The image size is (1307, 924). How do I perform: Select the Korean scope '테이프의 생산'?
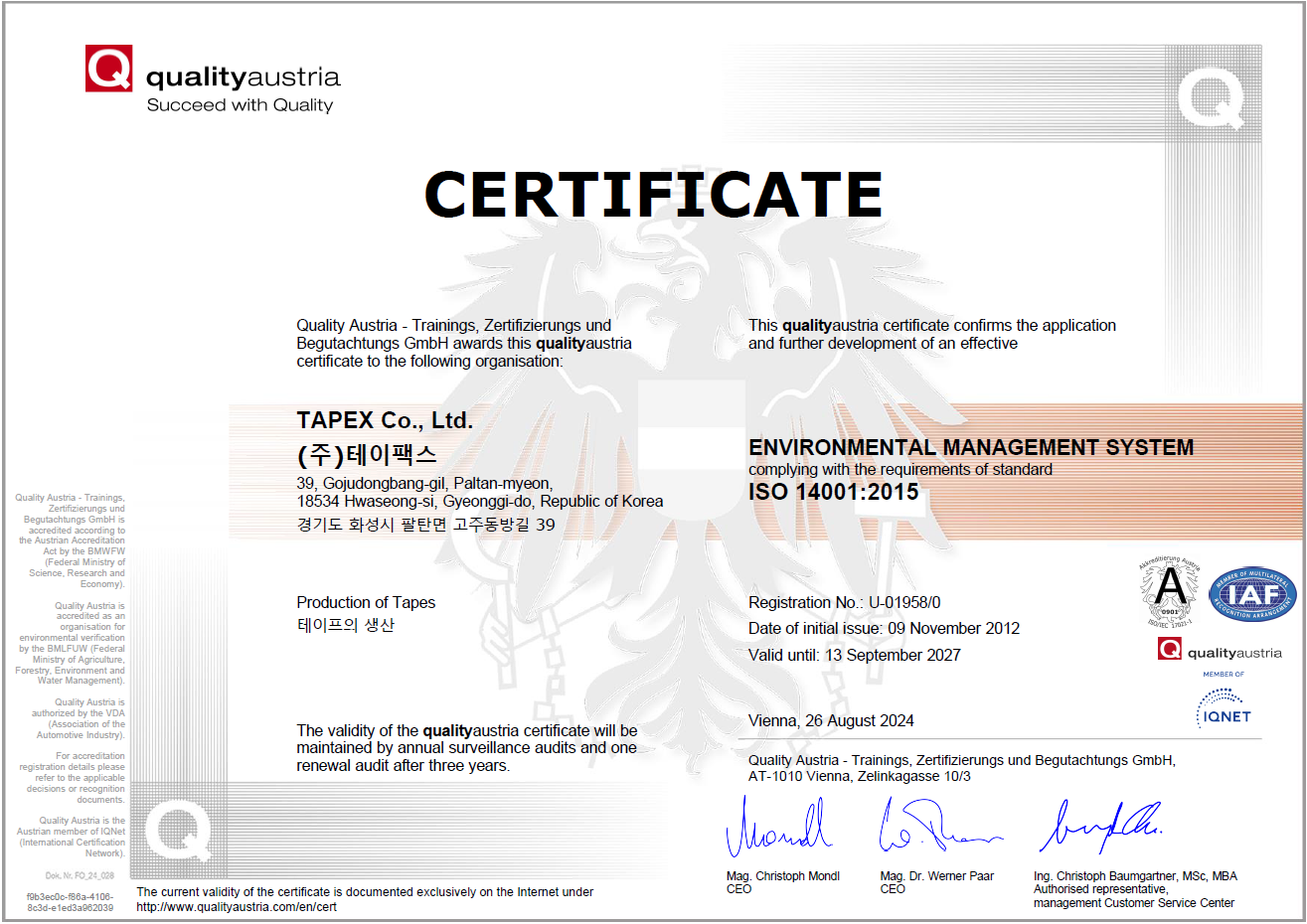point(346,625)
